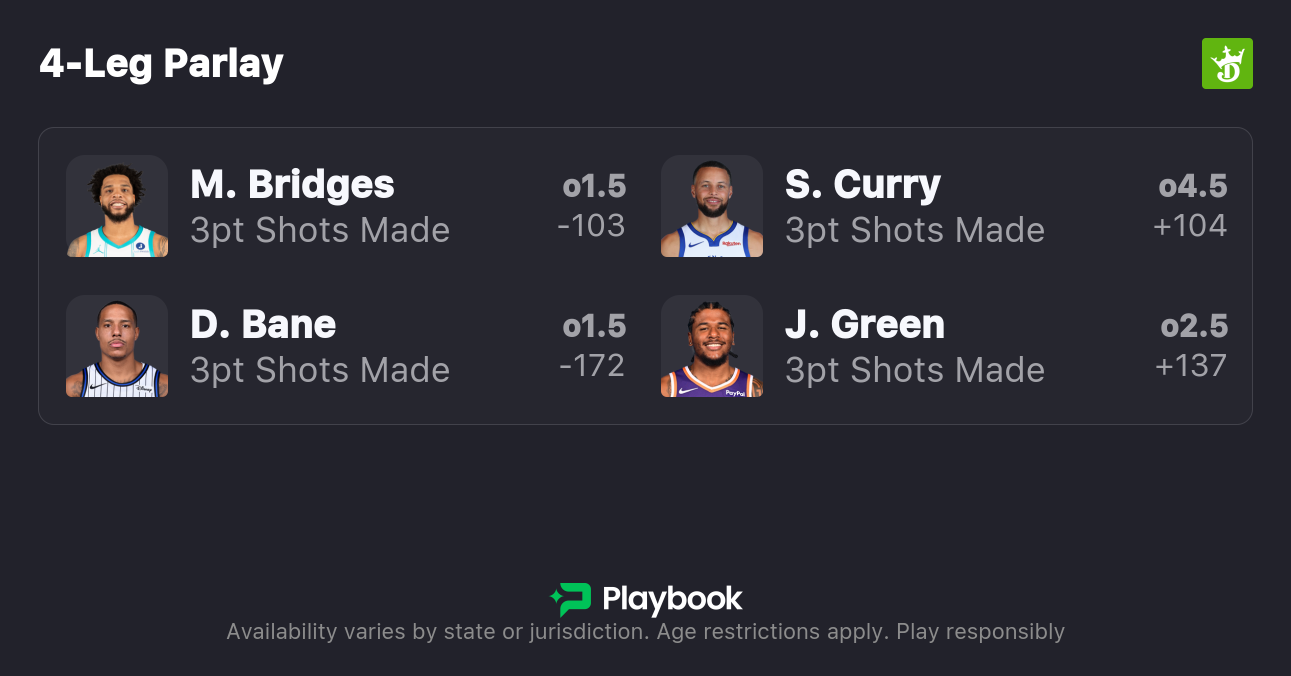Click D. Bane player headshot
The width and height of the screenshot is (1291, 676).
click(x=117, y=346)
